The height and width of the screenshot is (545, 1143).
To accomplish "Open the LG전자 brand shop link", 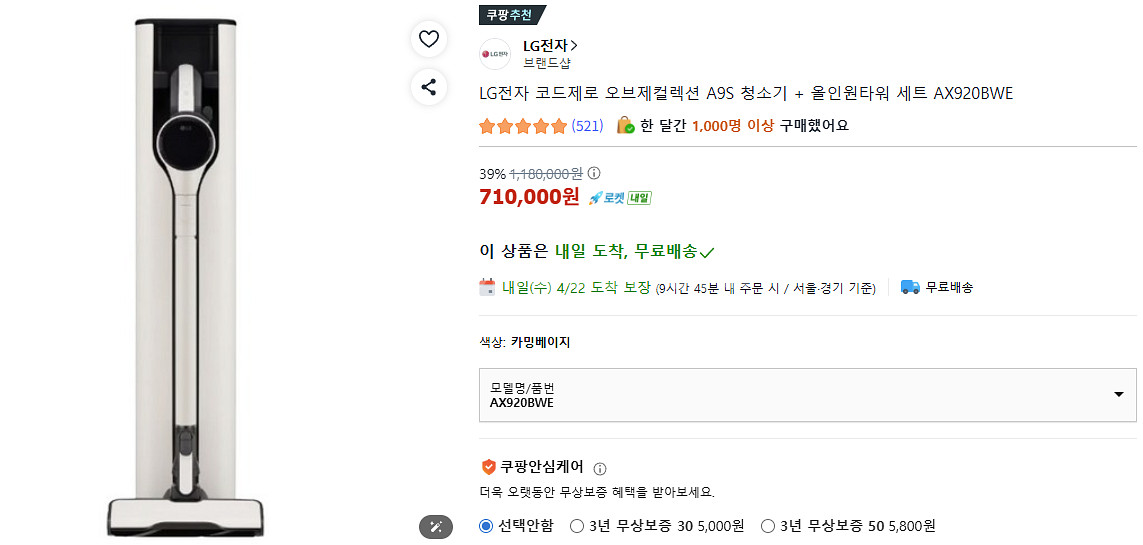I will 550,45.
